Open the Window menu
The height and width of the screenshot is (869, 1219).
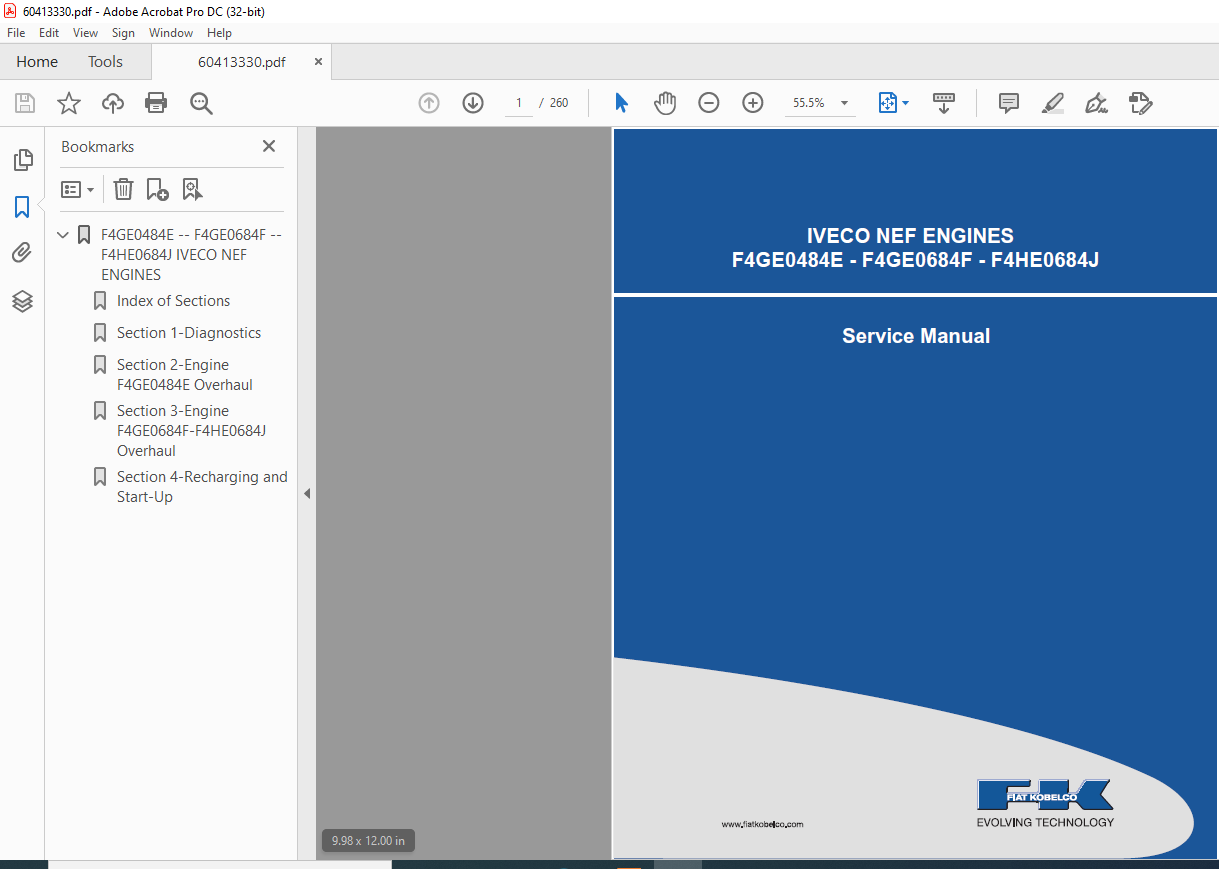click(x=171, y=33)
